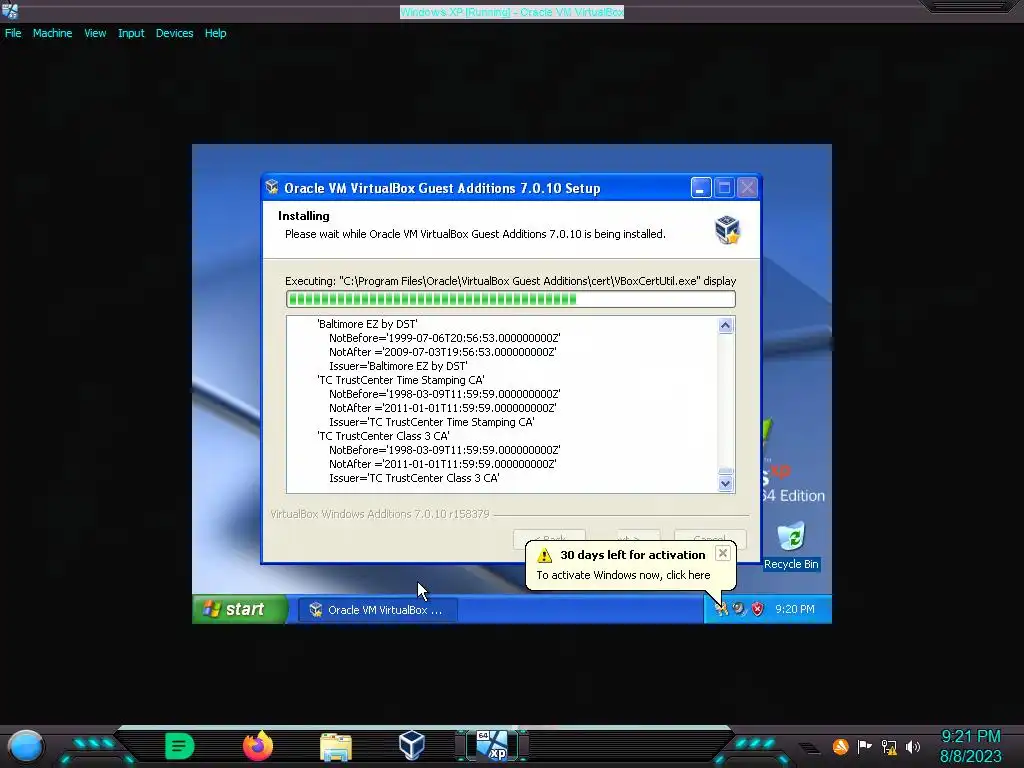Open VirtualBox Manager from the host taskbar
This screenshot has height=768, width=1024.
[412, 745]
